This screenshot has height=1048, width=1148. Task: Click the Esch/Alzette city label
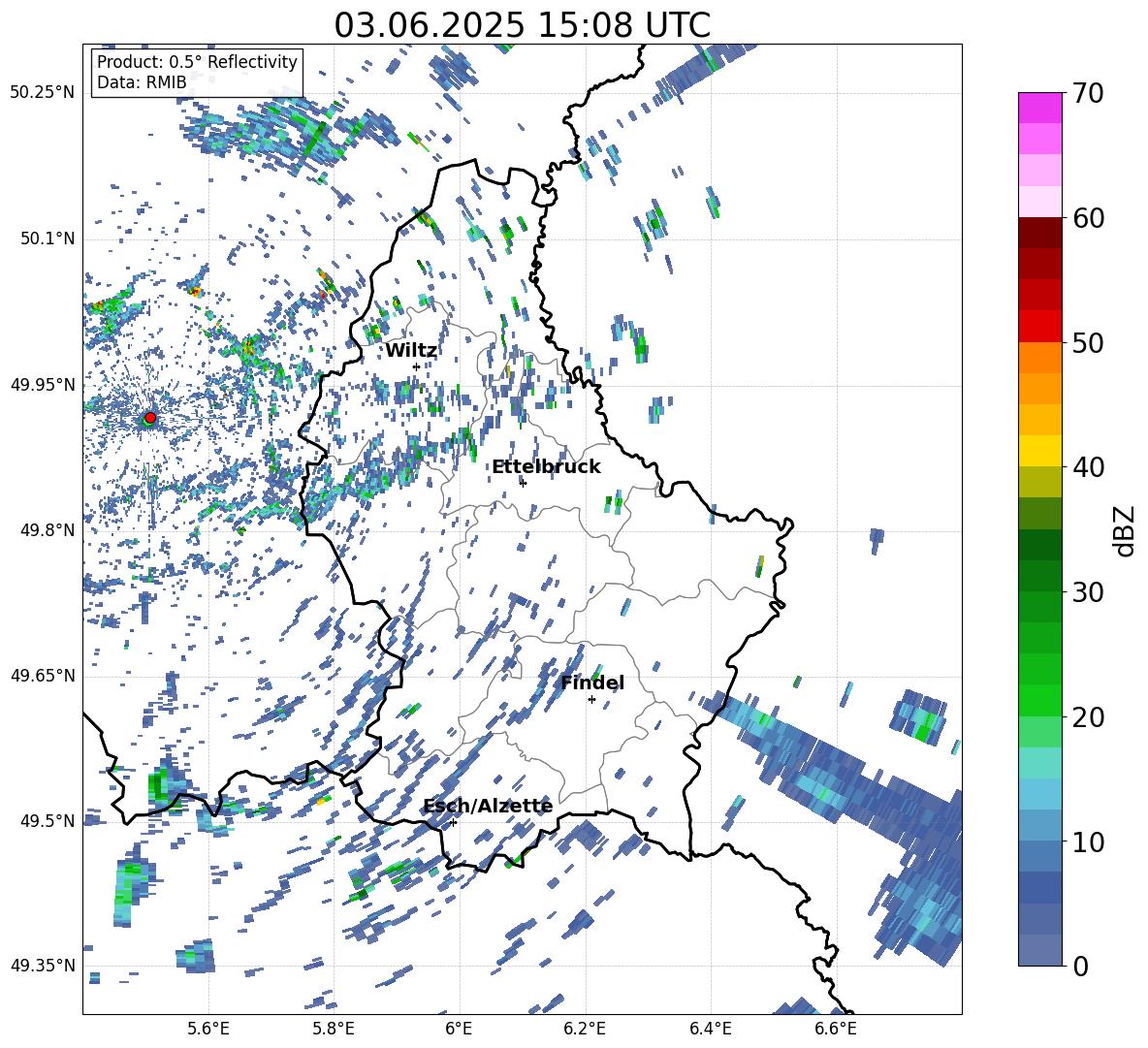(488, 807)
